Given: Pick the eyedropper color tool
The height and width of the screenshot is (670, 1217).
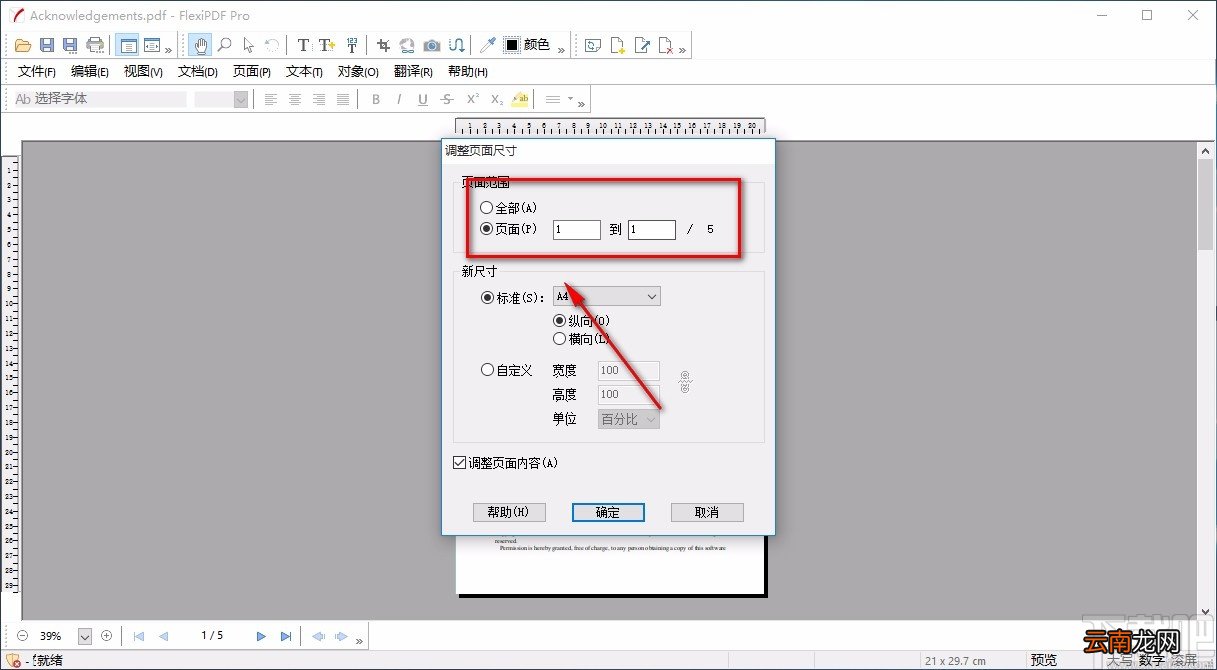Looking at the screenshot, I should pos(488,45).
